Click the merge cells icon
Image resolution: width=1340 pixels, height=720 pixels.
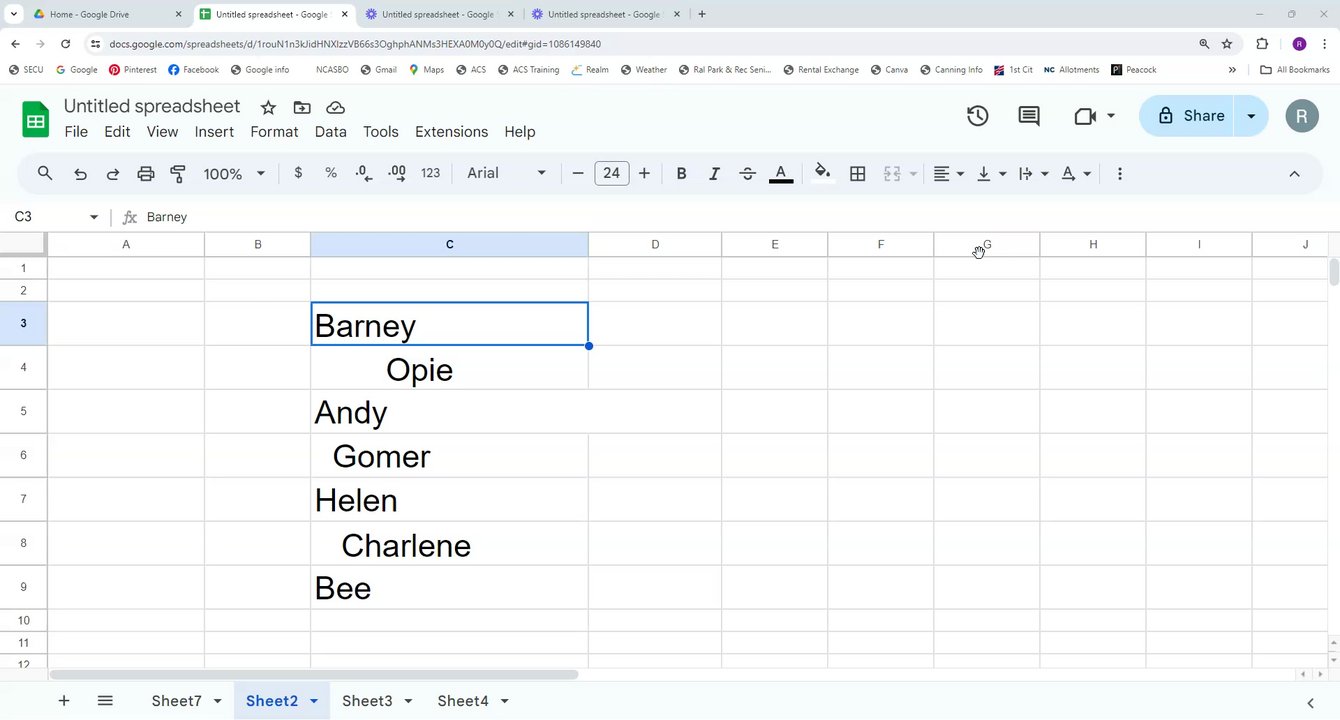(x=893, y=174)
